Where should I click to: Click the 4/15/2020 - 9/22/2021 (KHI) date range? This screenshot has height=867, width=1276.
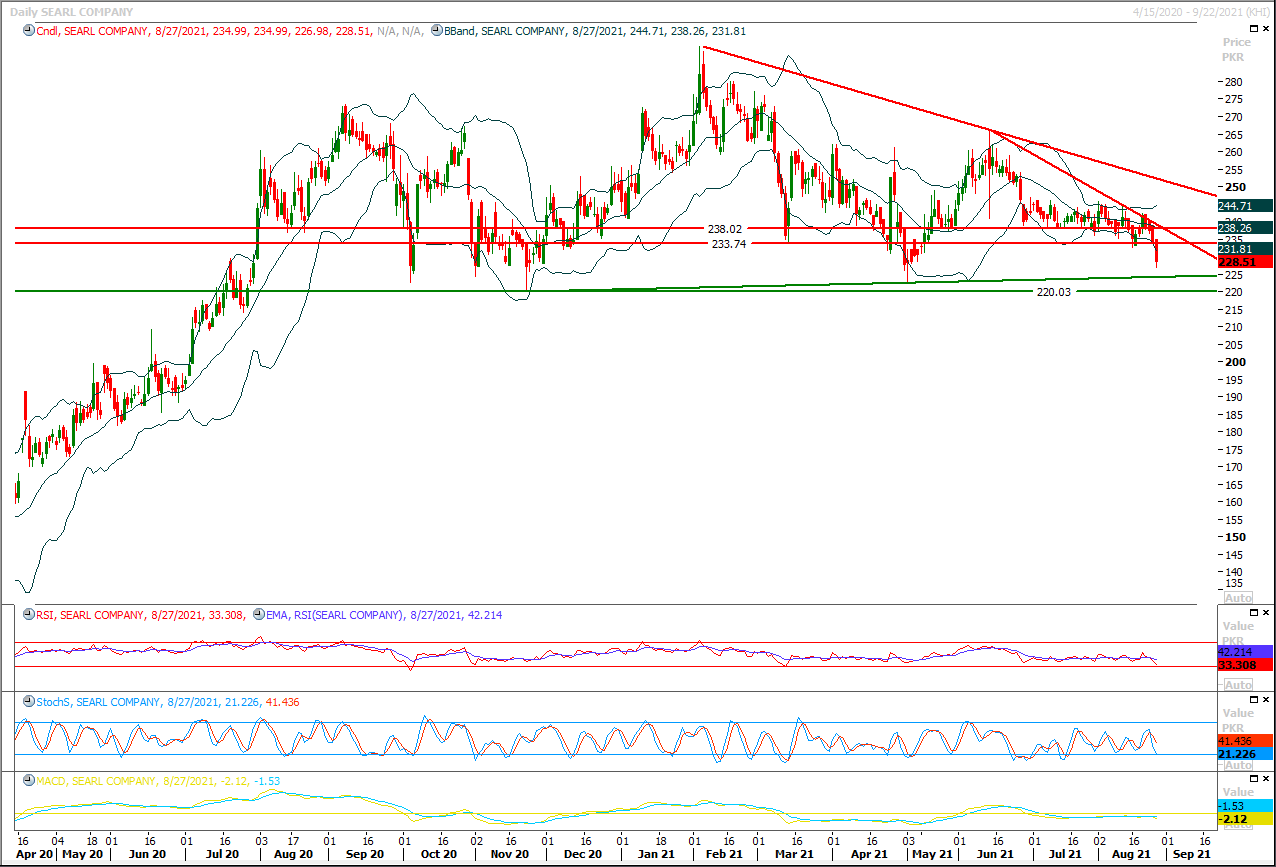(1199, 10)
